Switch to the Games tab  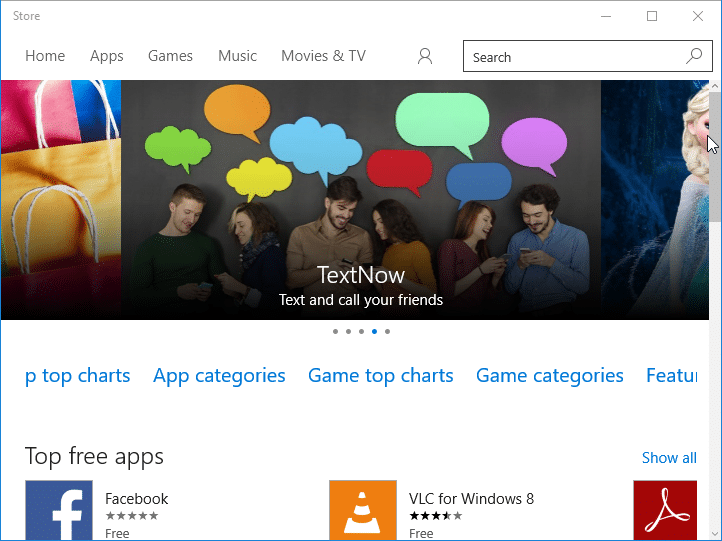pyautogui.click(x=170, y=56)
